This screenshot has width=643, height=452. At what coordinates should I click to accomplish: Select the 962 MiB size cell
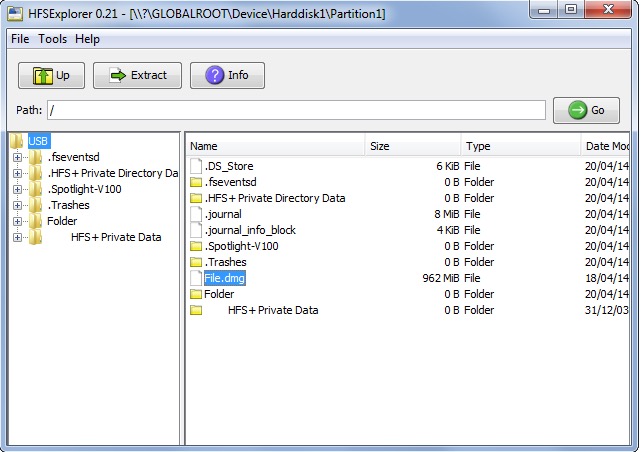tap(441, 278)
